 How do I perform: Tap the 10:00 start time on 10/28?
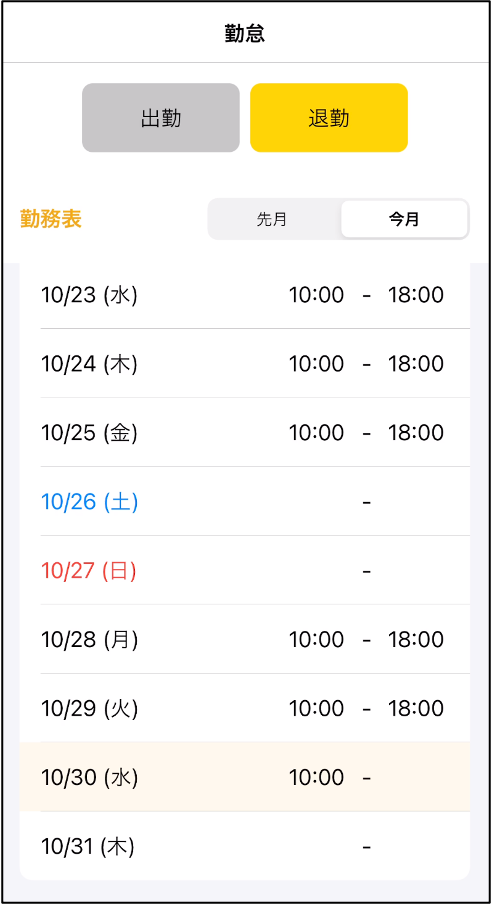click(x=316, y=639)
